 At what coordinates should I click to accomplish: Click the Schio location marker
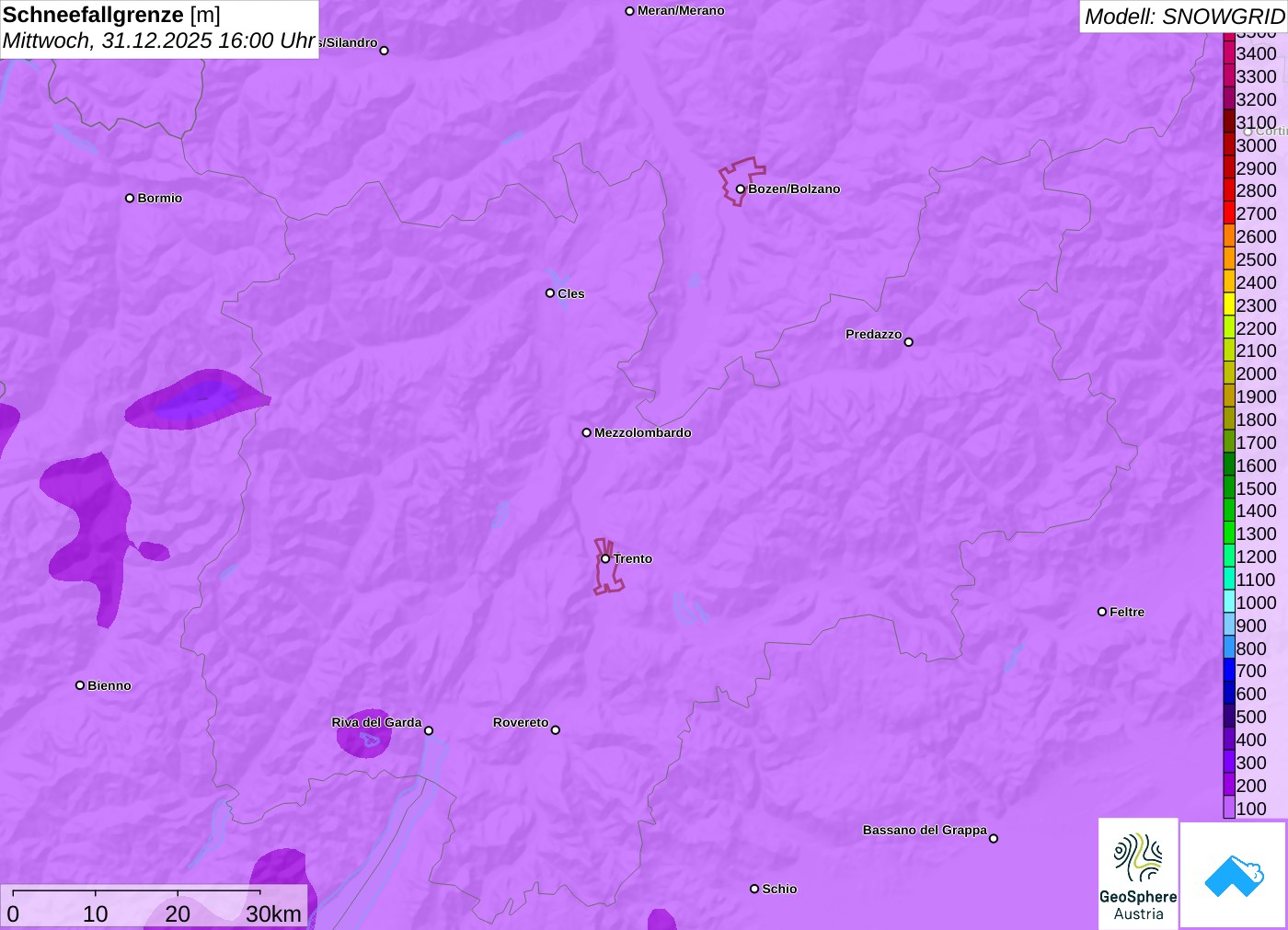754,889
